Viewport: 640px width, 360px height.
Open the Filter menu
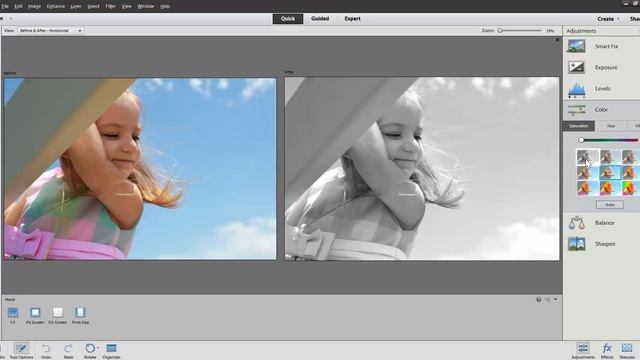click(x=110, y=7)
